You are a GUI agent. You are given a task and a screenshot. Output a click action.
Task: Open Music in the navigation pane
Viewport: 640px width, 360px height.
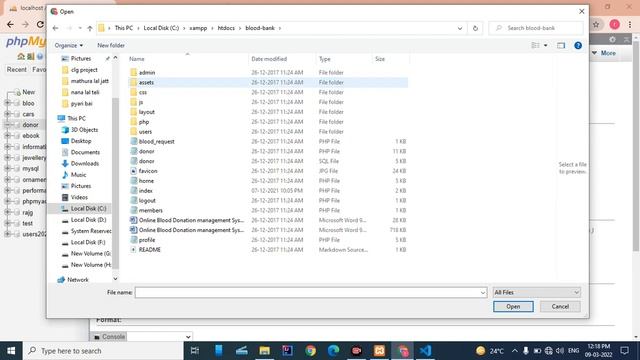pyautogui.click(x=78, y=175)
